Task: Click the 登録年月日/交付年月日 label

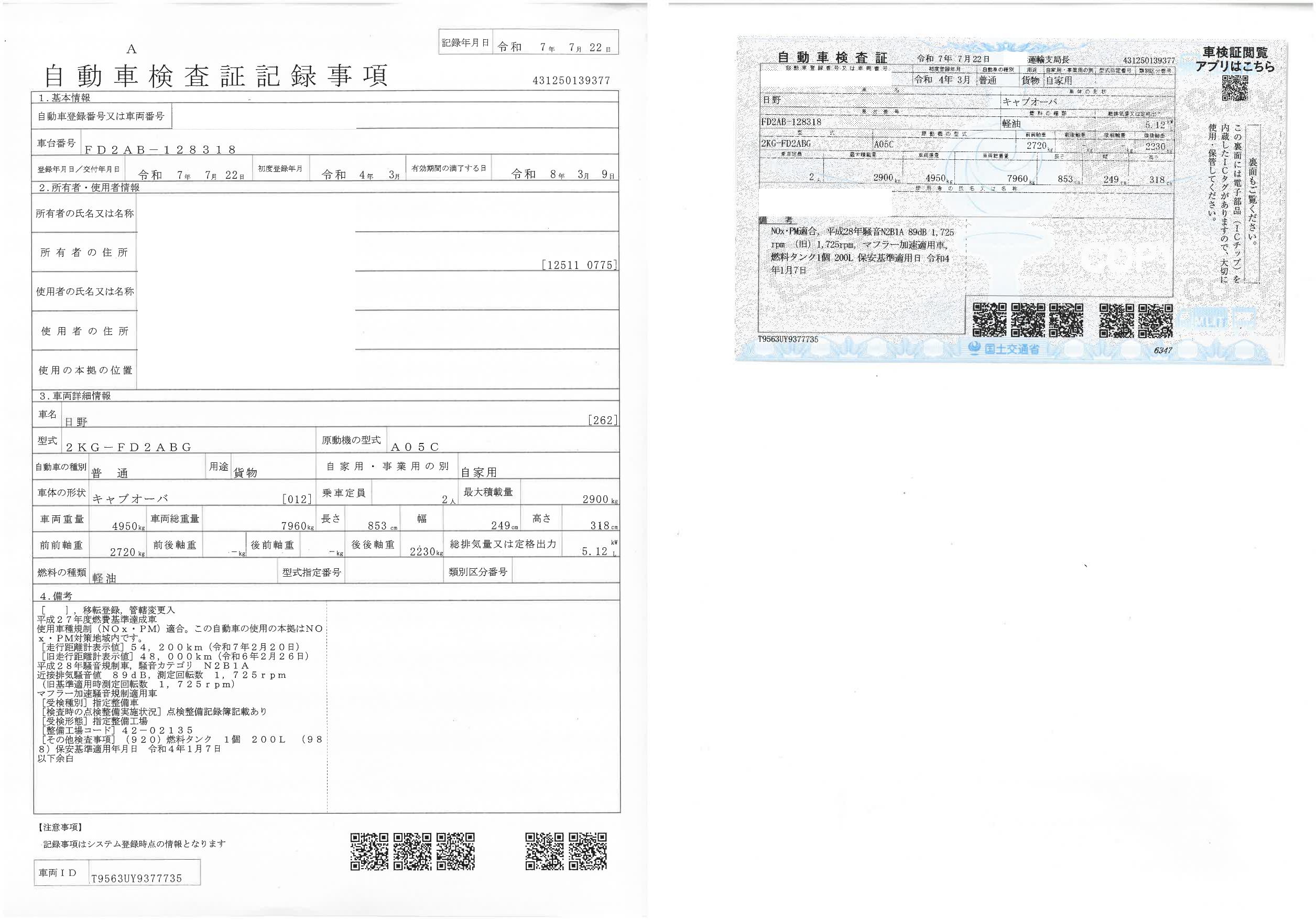Action: [79, 170]
